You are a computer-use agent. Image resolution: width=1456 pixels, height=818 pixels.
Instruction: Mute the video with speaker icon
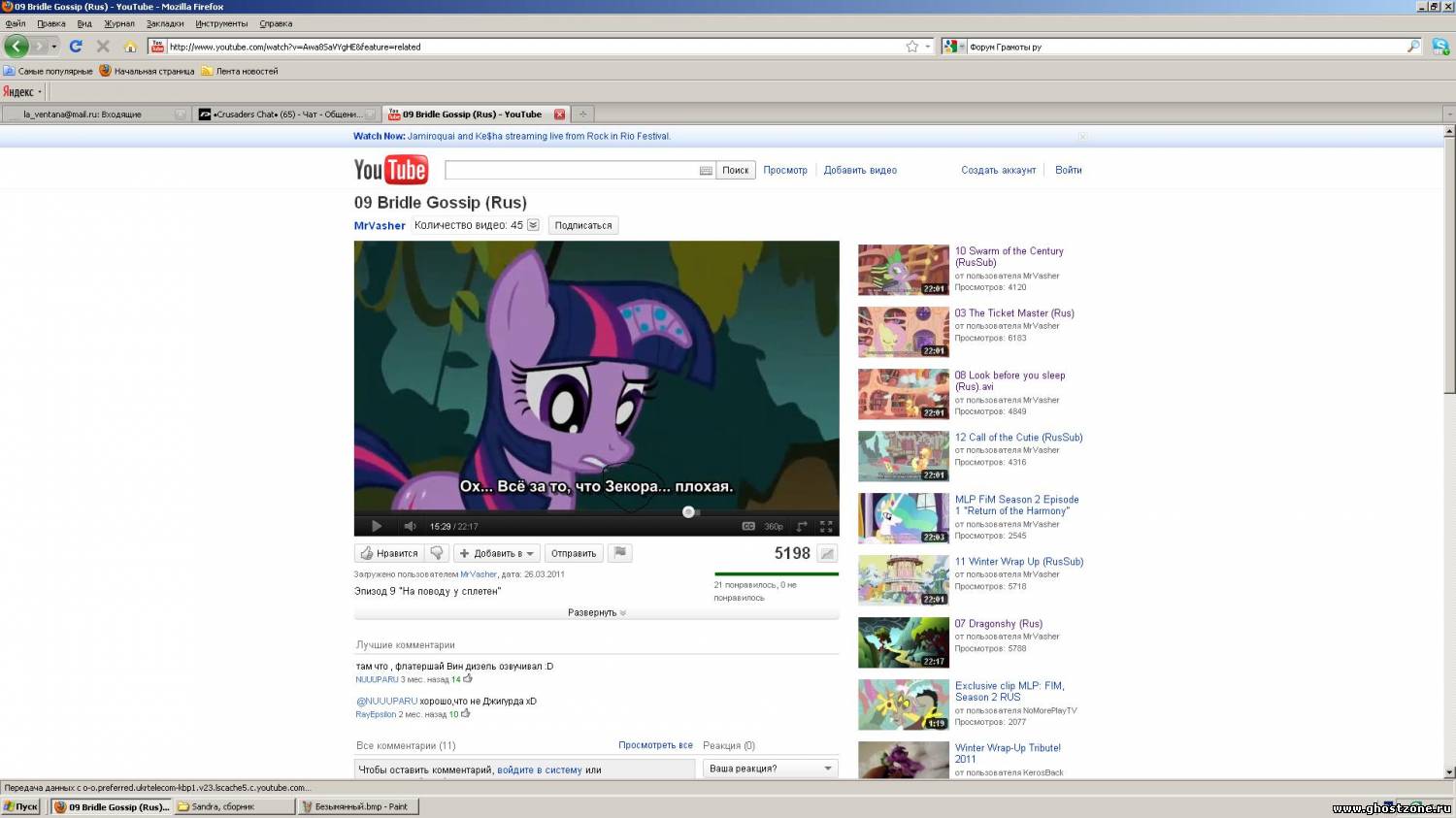coord(410,526)
